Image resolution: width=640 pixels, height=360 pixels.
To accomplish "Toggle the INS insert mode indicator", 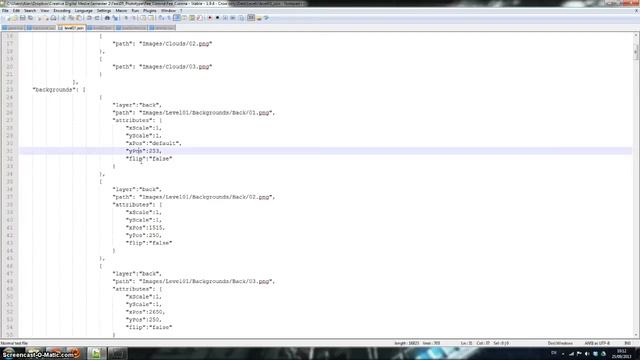I will click(627, 343).
